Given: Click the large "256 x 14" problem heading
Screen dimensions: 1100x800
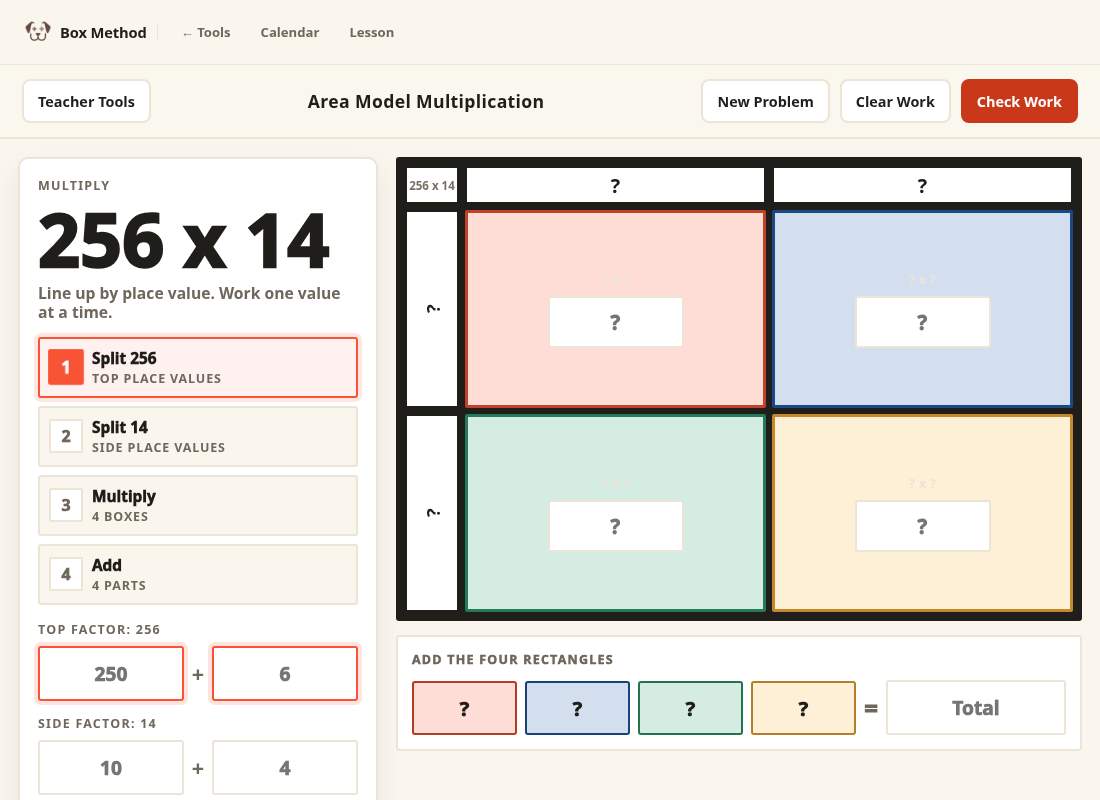Looking at the screenshot, I should click(x=184, y=241).
